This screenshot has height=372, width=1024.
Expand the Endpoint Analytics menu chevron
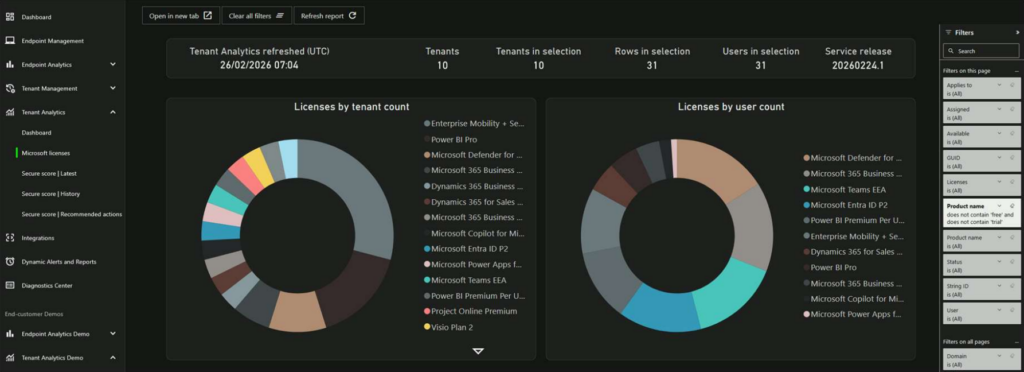coord(113,65)
